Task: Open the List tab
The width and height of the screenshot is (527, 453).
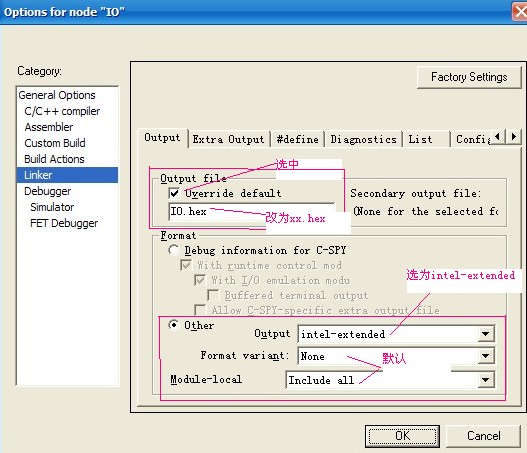Action: click(x=420, y=139)
